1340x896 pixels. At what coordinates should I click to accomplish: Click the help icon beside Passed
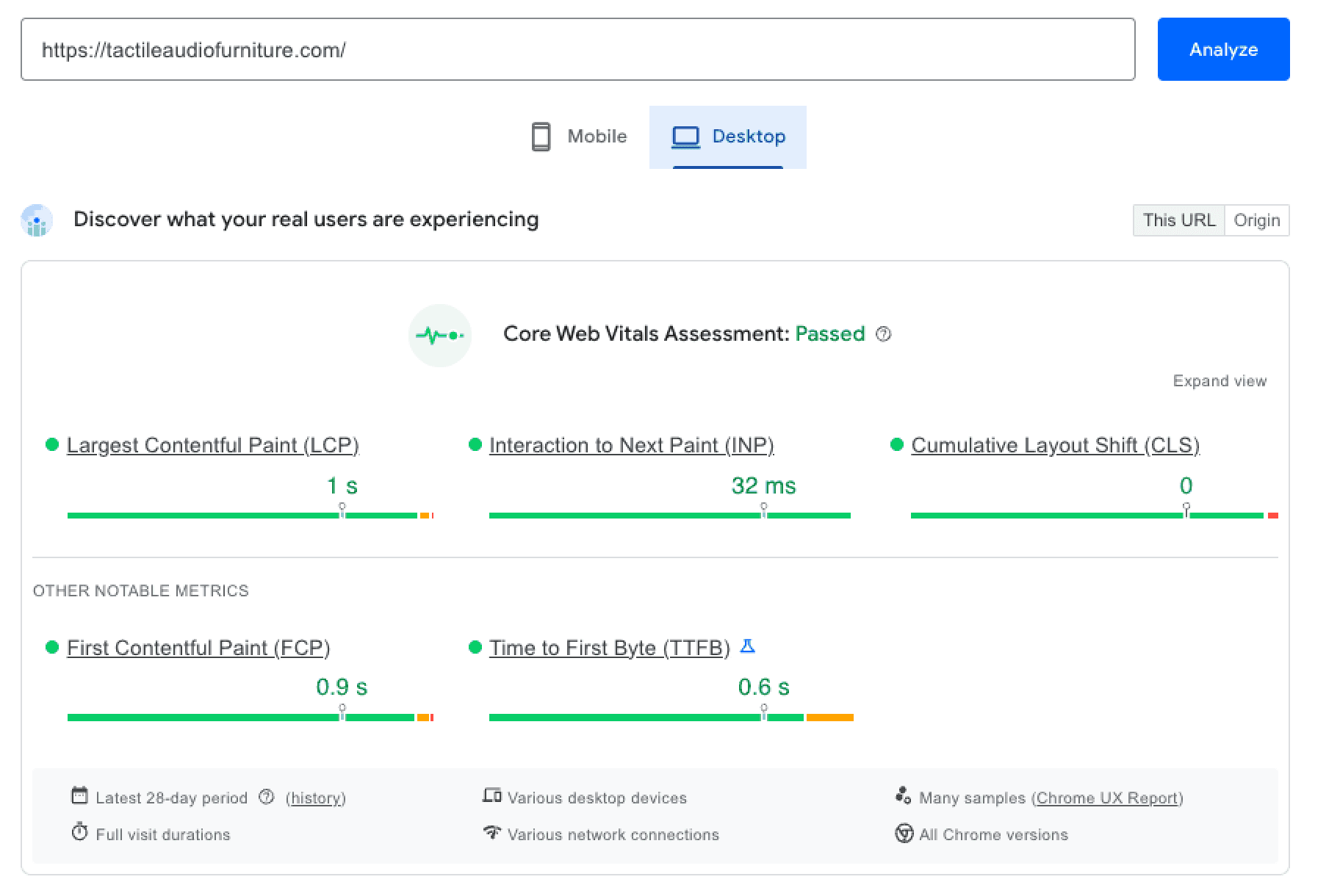(884, 334)
